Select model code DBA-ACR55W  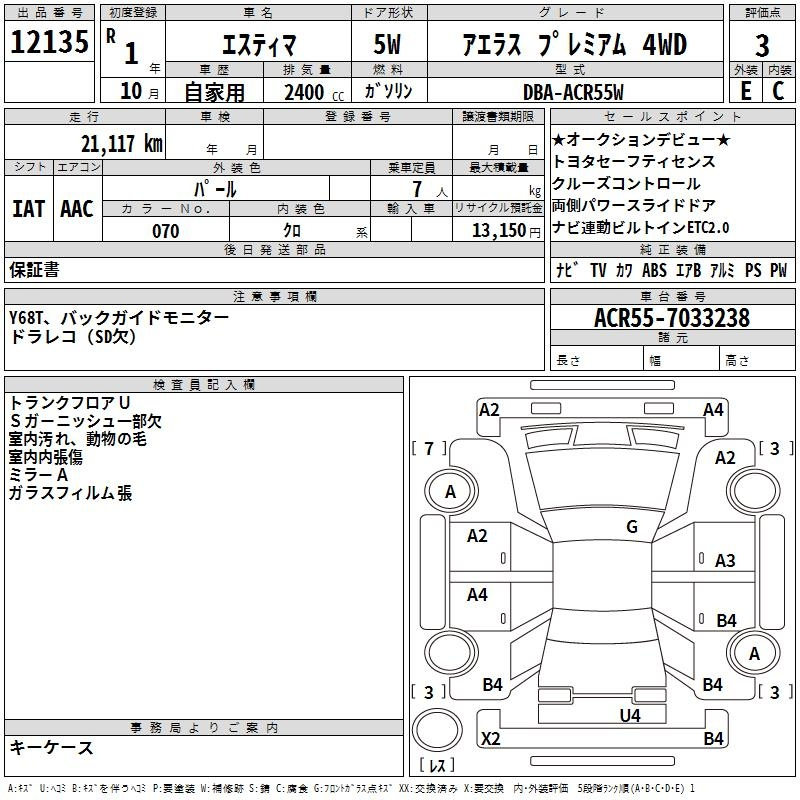(x=573, y=92)
